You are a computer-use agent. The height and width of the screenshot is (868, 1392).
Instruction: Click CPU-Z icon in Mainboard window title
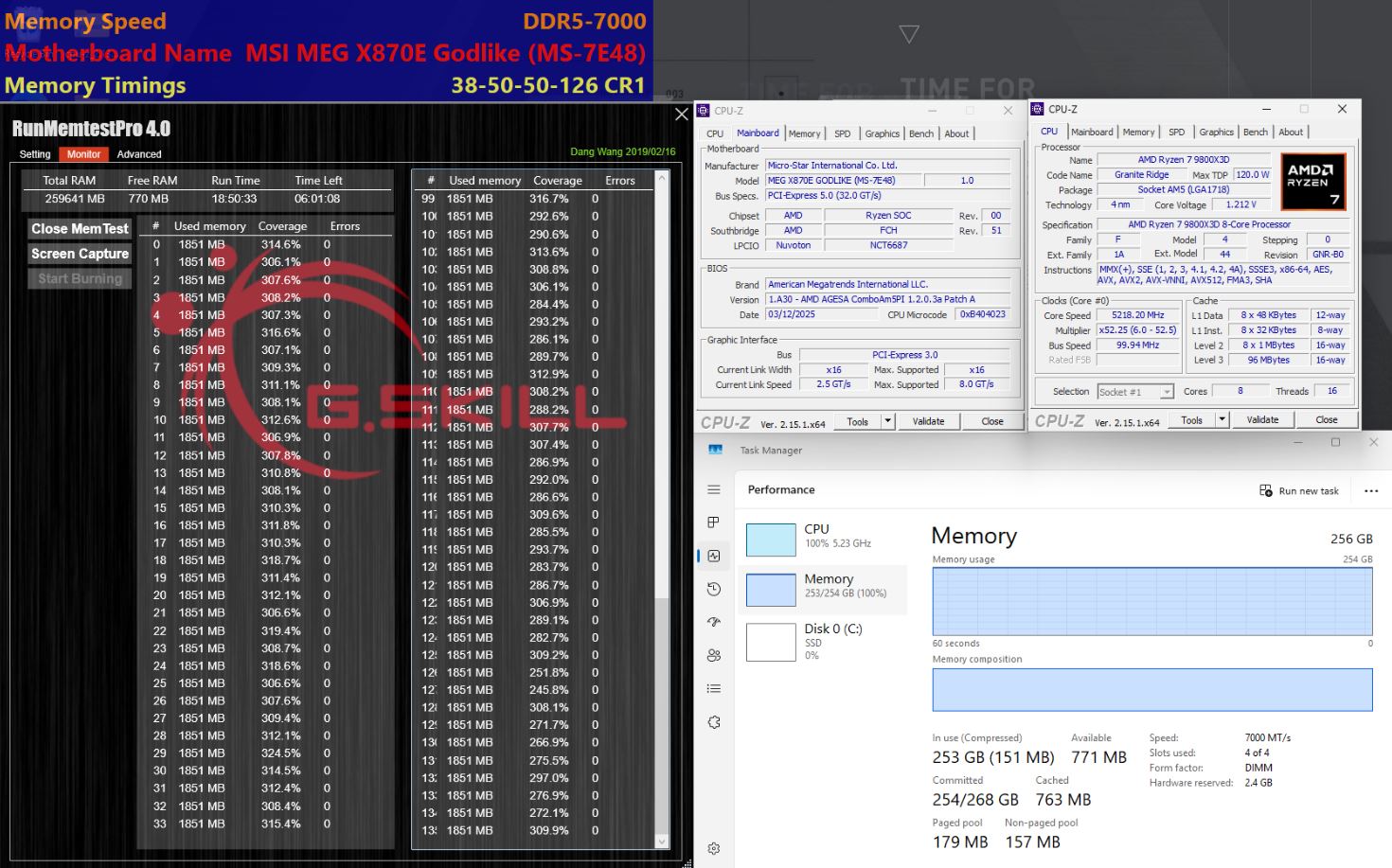(x=705, y=111)
